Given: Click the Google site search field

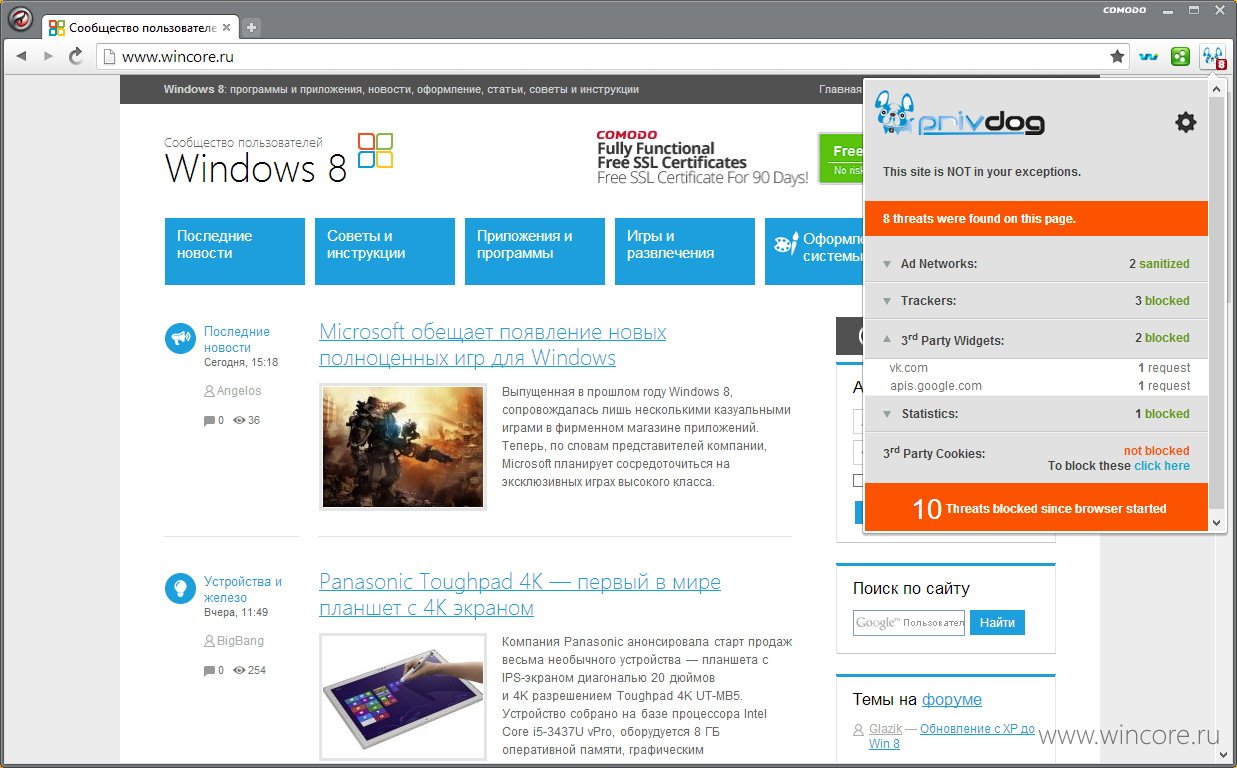Looking at the screenshot, I should point(909,622).
